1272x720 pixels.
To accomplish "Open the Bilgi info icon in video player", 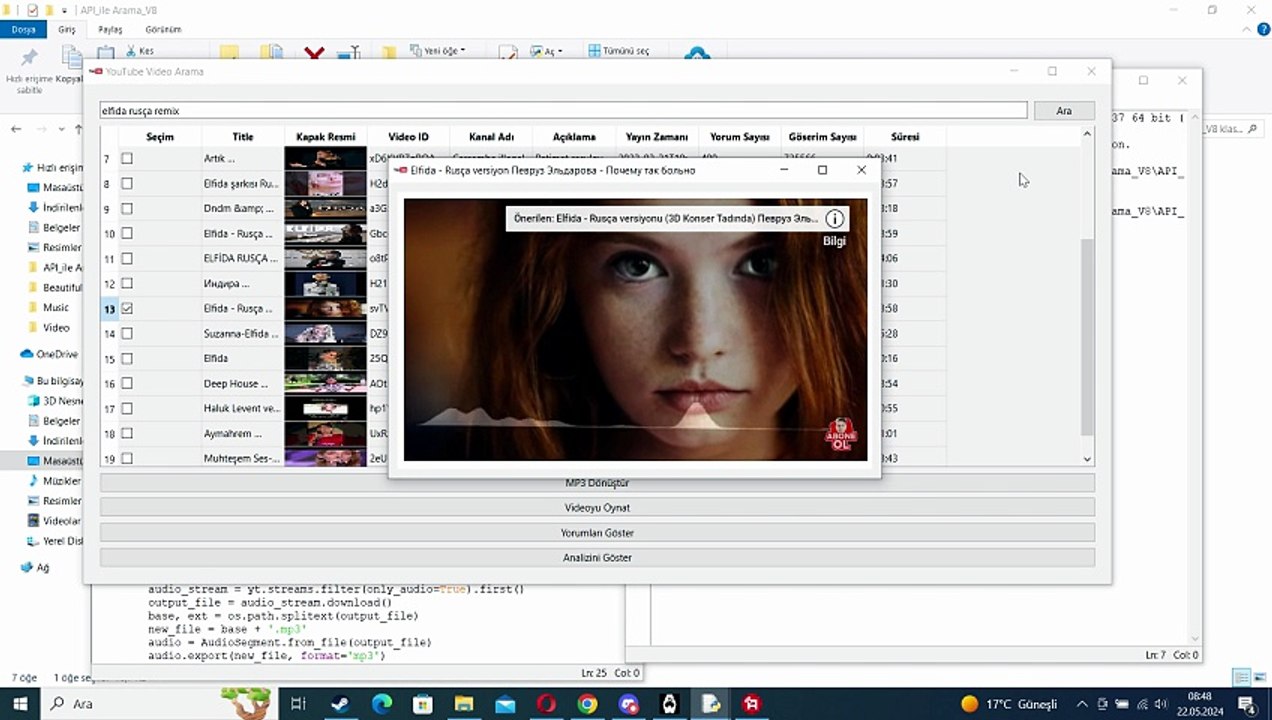I will tap(834, 218).
